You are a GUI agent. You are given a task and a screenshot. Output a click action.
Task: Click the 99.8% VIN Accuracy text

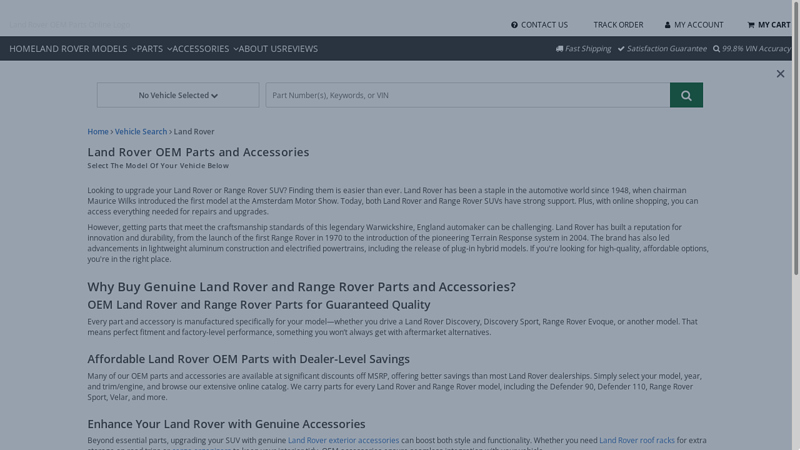click(756, 48)
